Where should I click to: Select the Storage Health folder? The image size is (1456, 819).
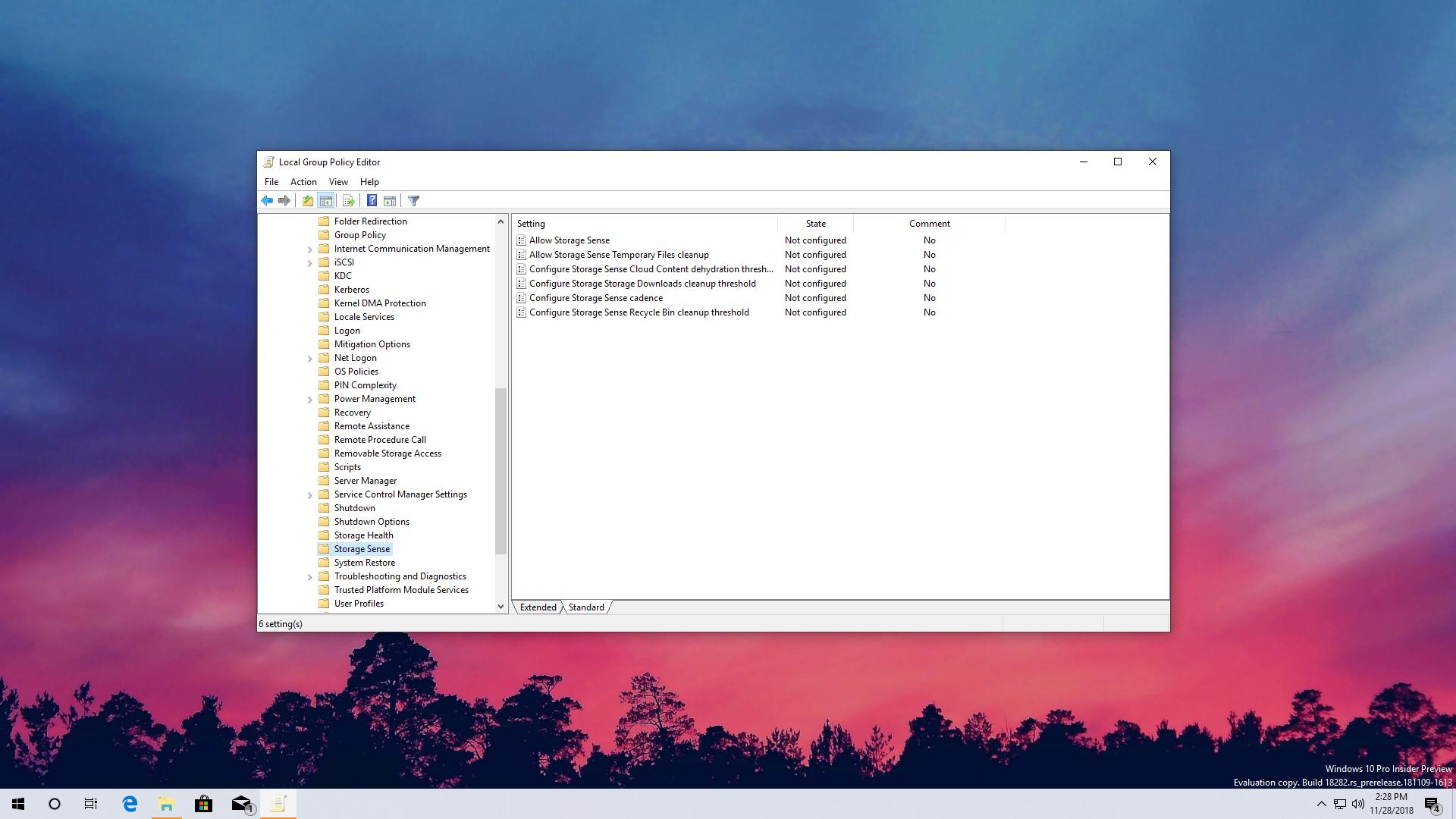click(x=364, y=535)
